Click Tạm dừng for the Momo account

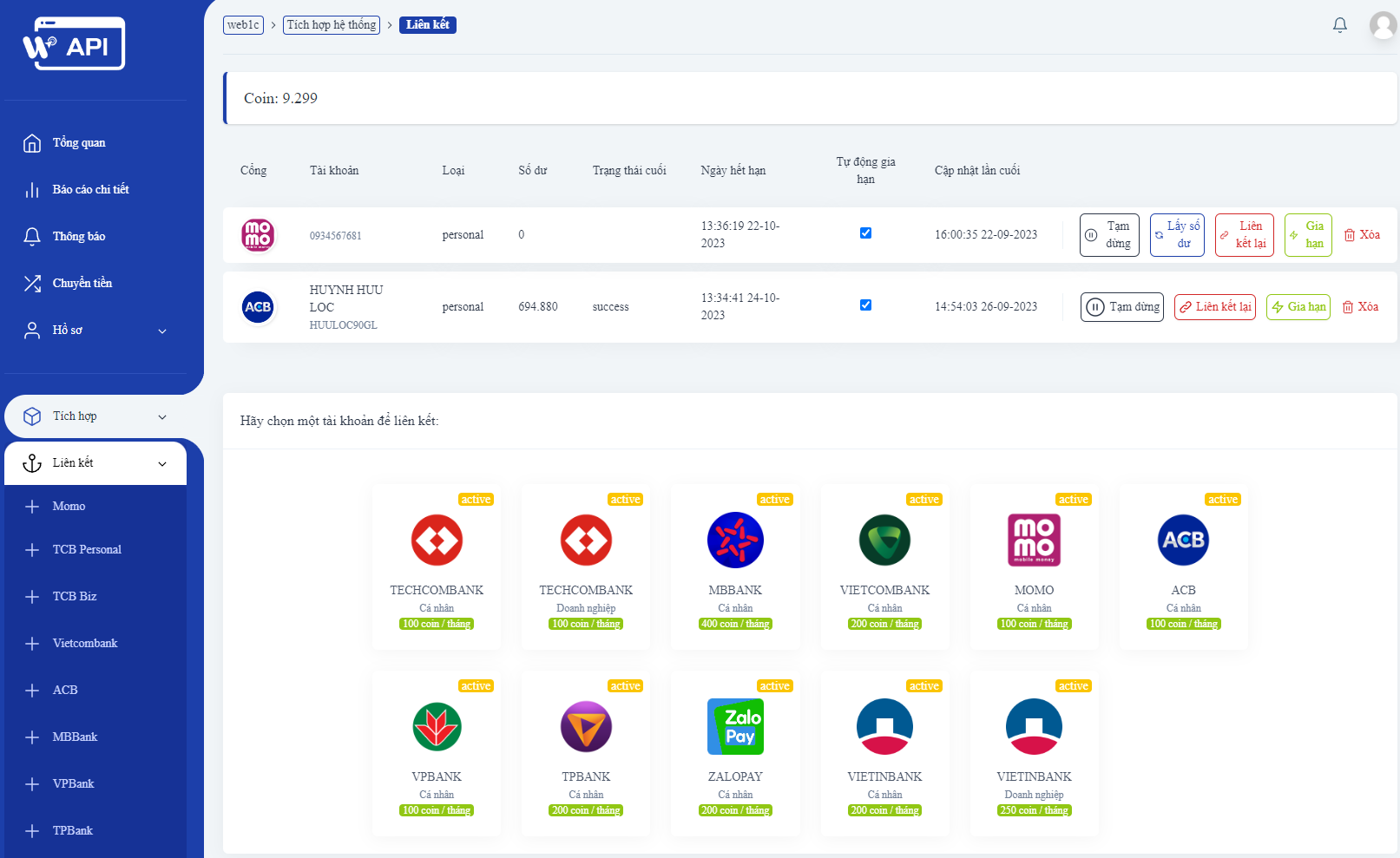[1109, 235]
